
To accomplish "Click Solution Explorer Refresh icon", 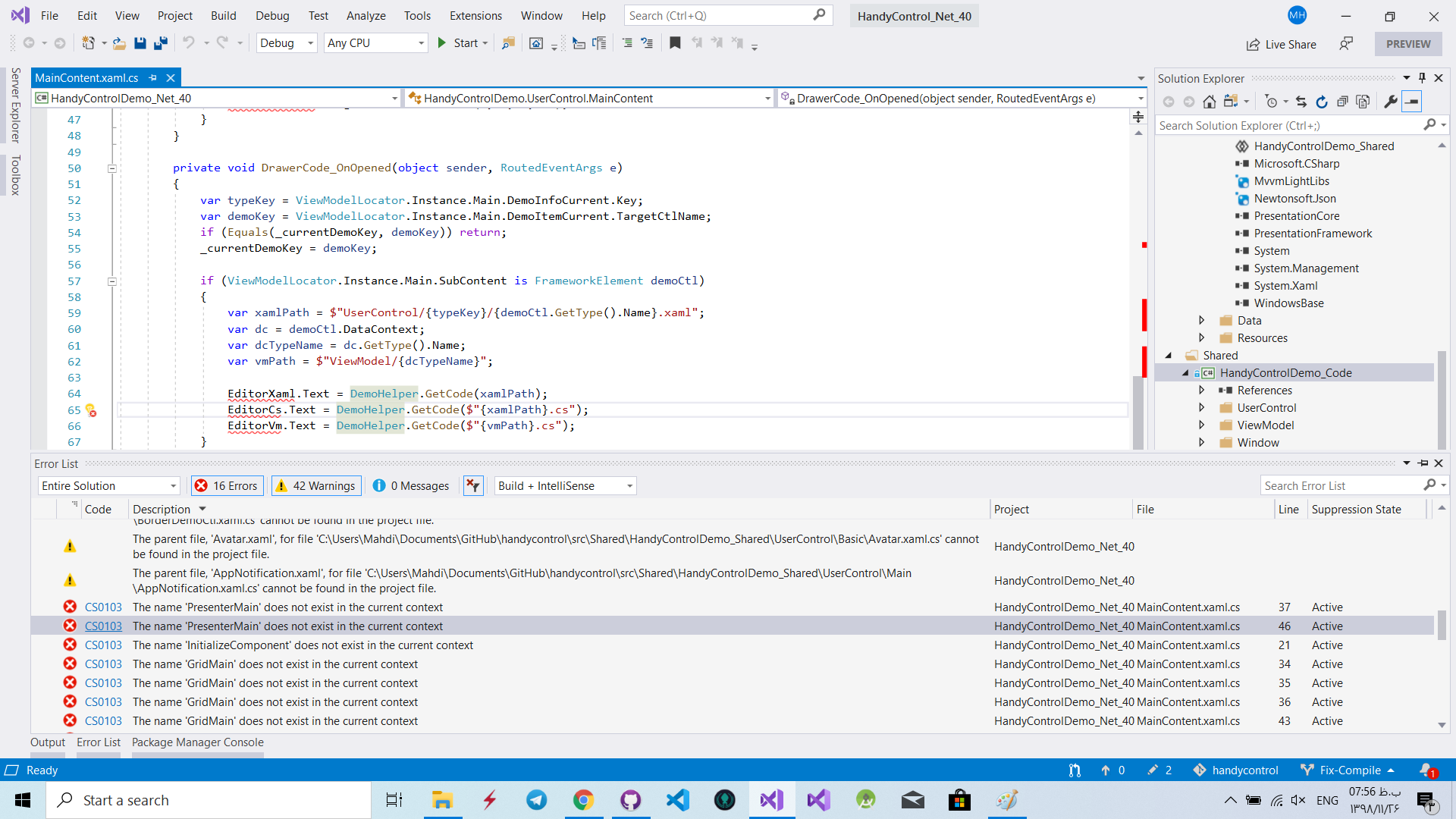I will click(1322, 102).
